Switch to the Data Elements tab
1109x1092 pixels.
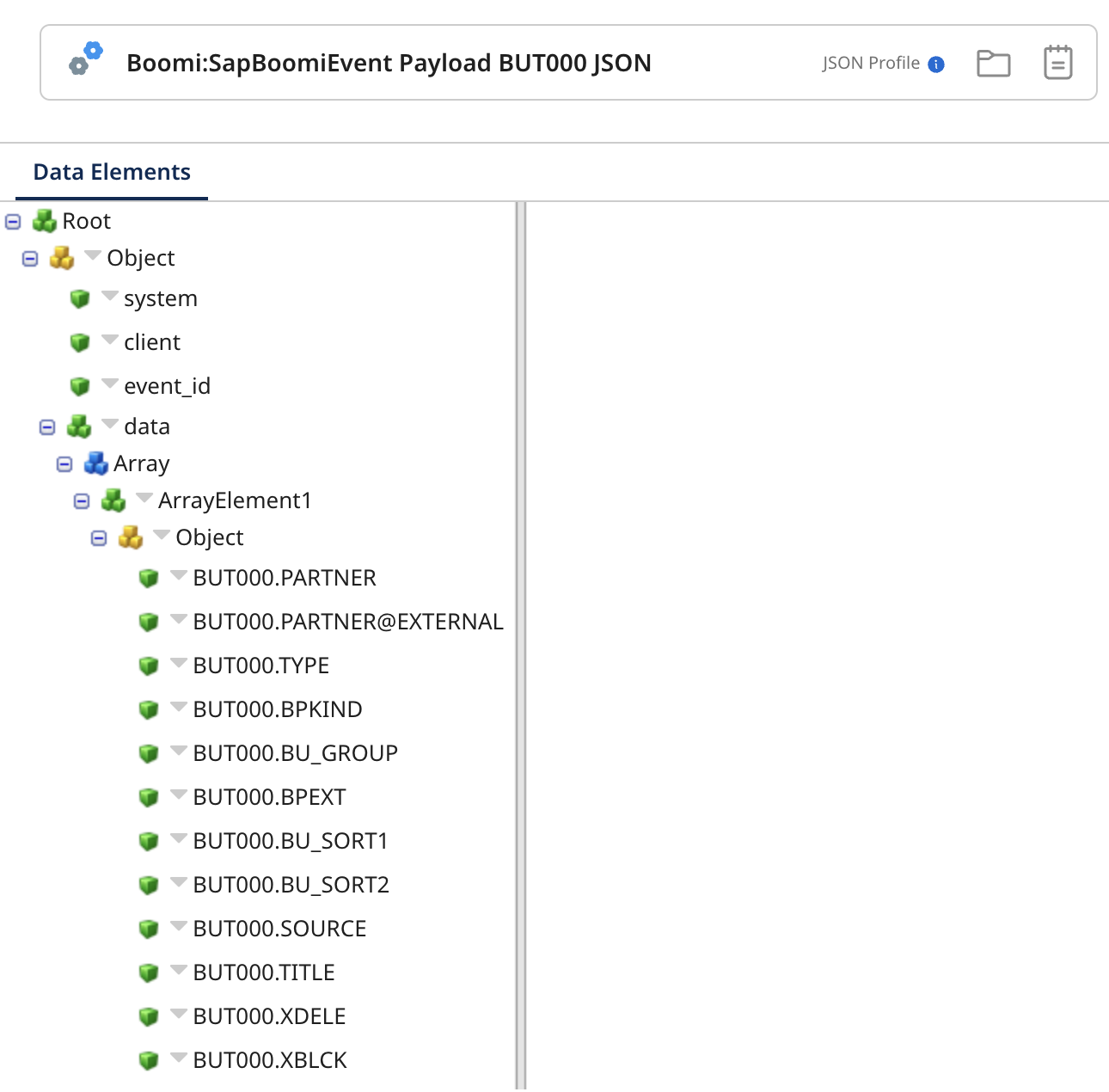(x=111, y=172)
